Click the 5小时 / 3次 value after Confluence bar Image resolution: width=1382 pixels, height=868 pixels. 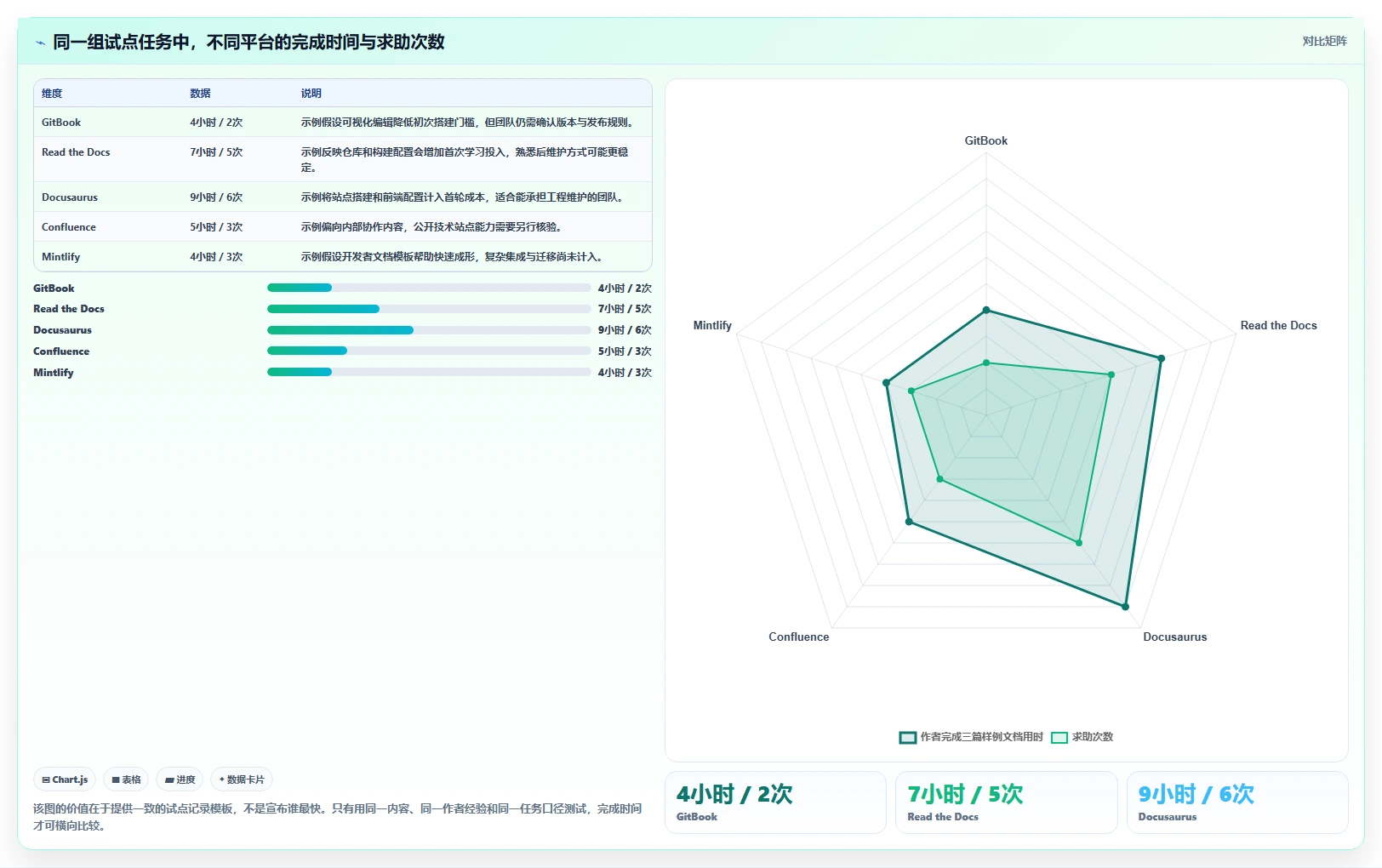click(x=625, y=351)
